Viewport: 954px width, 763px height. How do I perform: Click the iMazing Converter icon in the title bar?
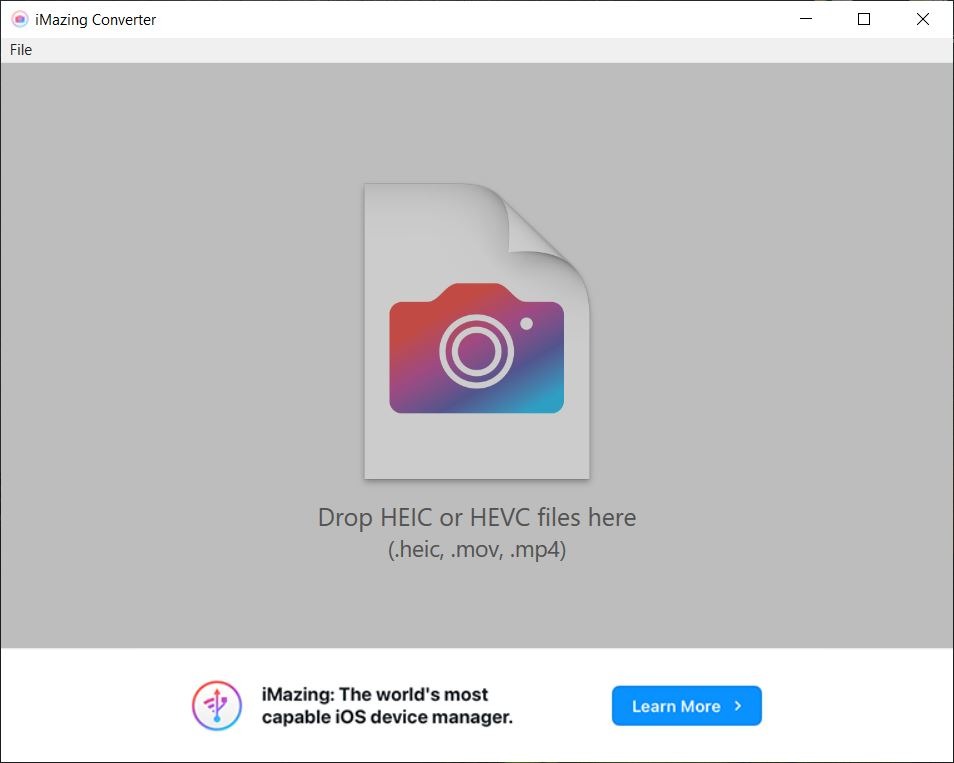click(x=18, y=19)
